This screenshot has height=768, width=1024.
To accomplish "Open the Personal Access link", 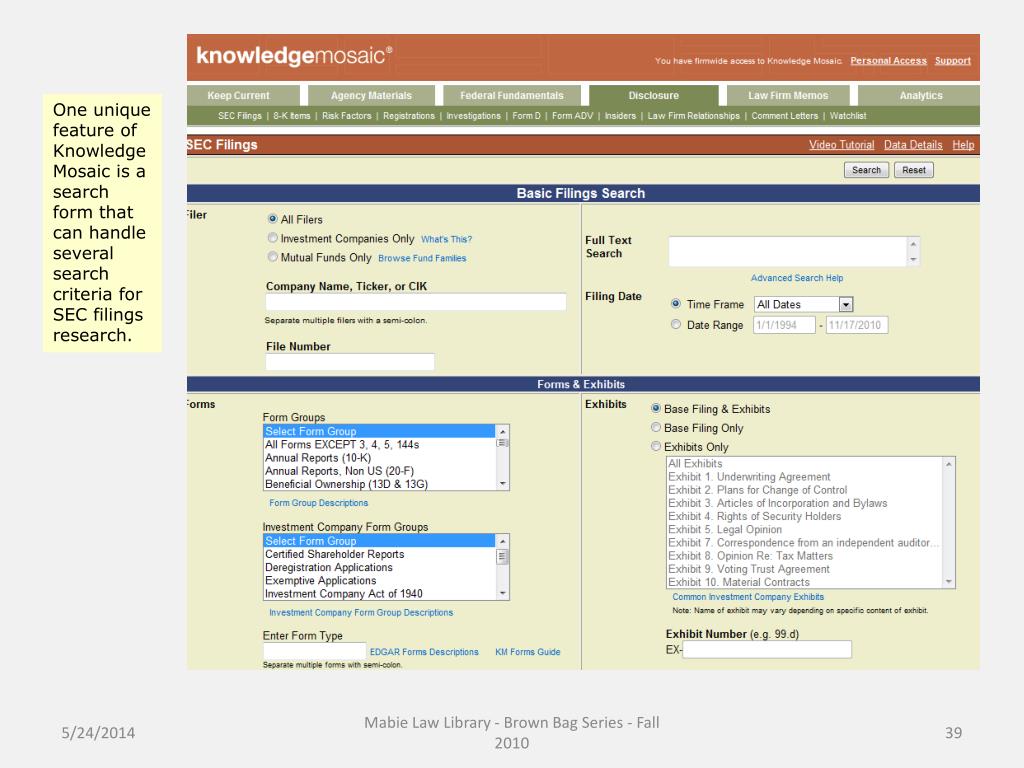I will [x=888, y=61].
